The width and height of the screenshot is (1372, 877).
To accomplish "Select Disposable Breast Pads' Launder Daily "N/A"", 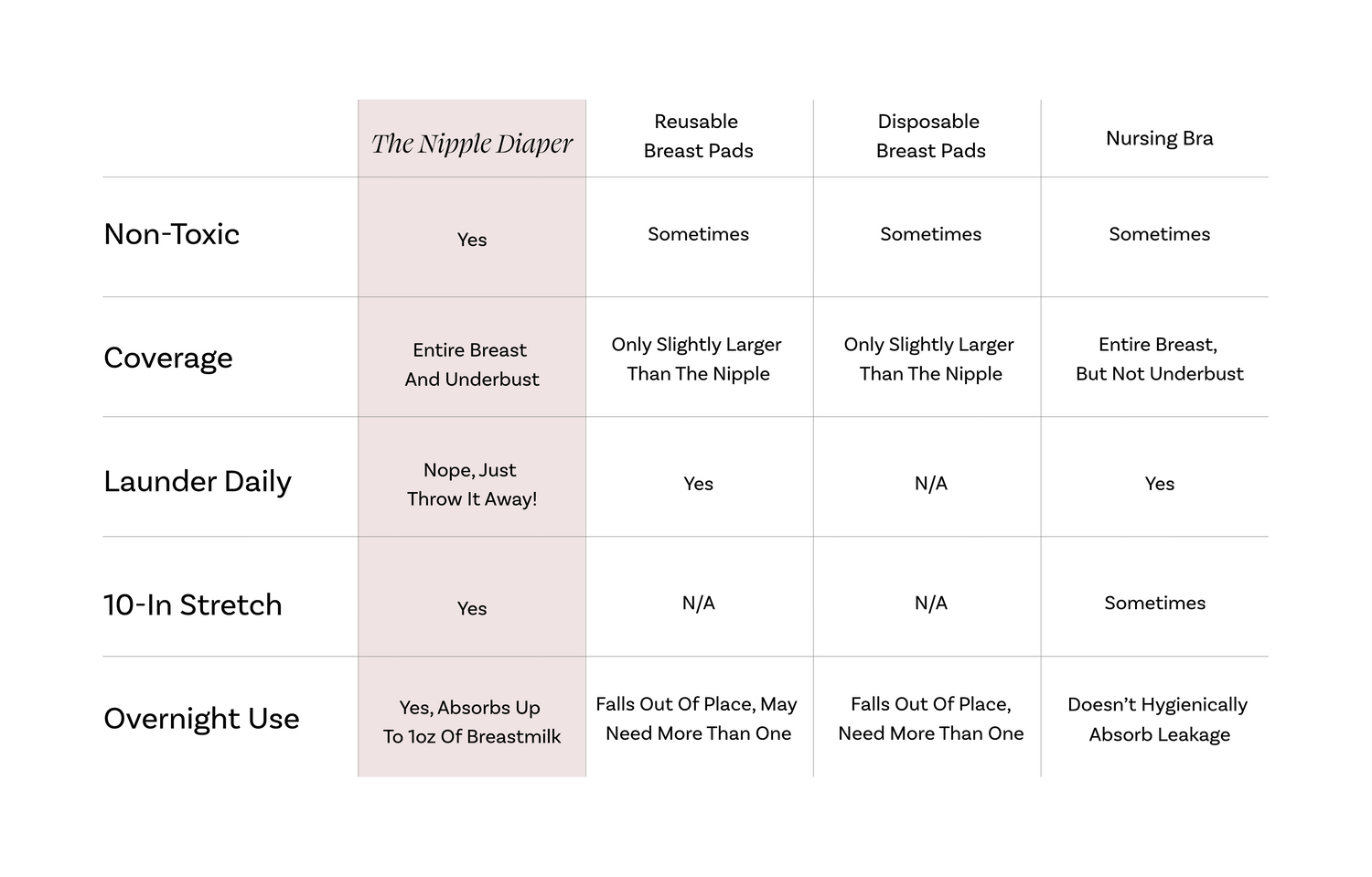I will pyautogui.click(x=930, y=484).
